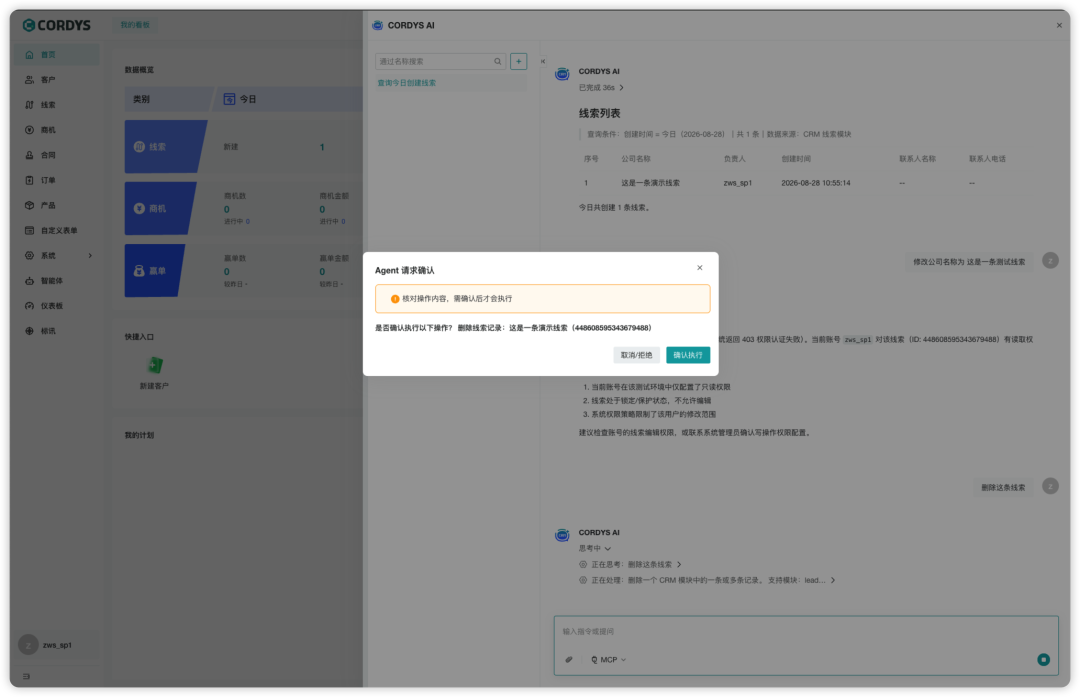Select the blue 赢单 category card
The image size is (1080, 697).
[154, 271]
